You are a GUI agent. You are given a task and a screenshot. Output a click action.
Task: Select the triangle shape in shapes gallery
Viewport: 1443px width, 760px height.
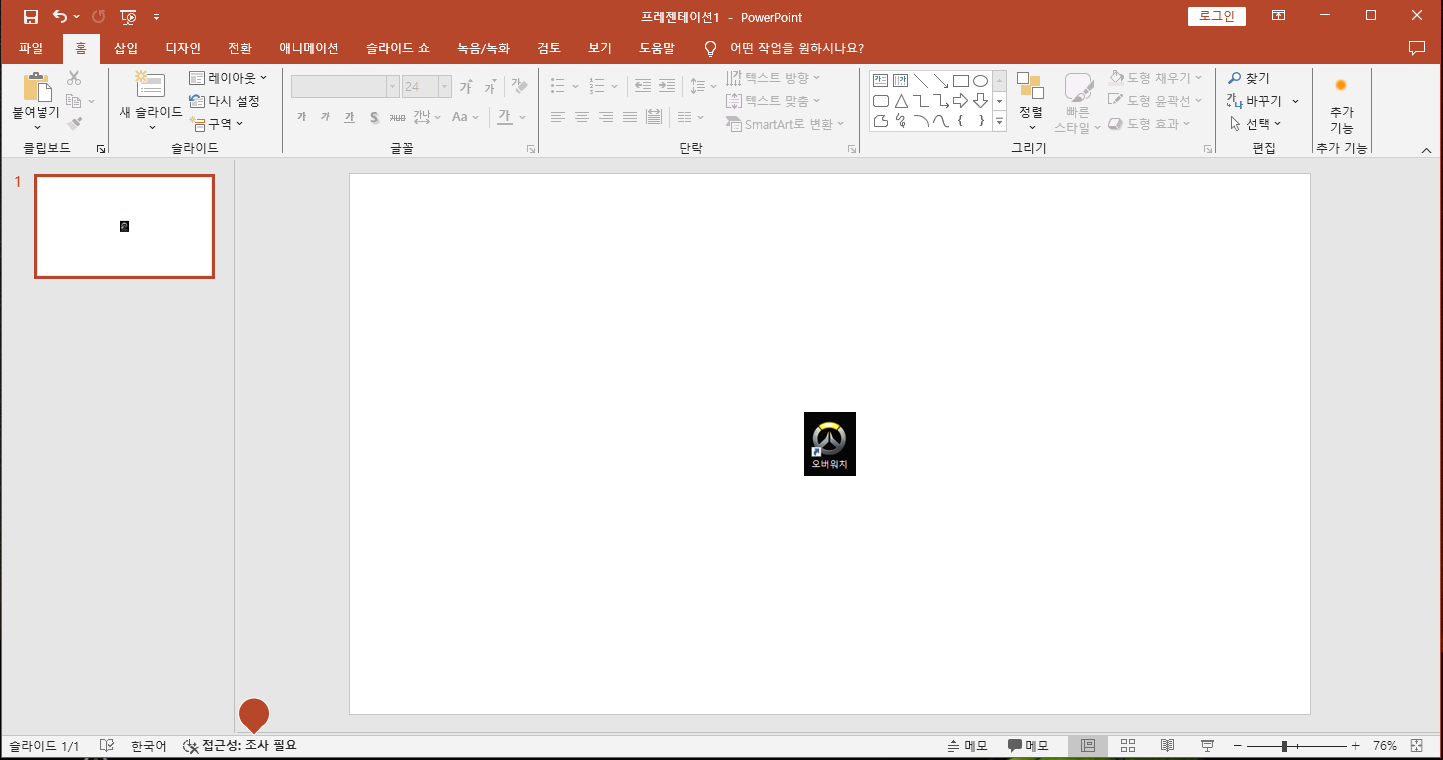[901, 101]
